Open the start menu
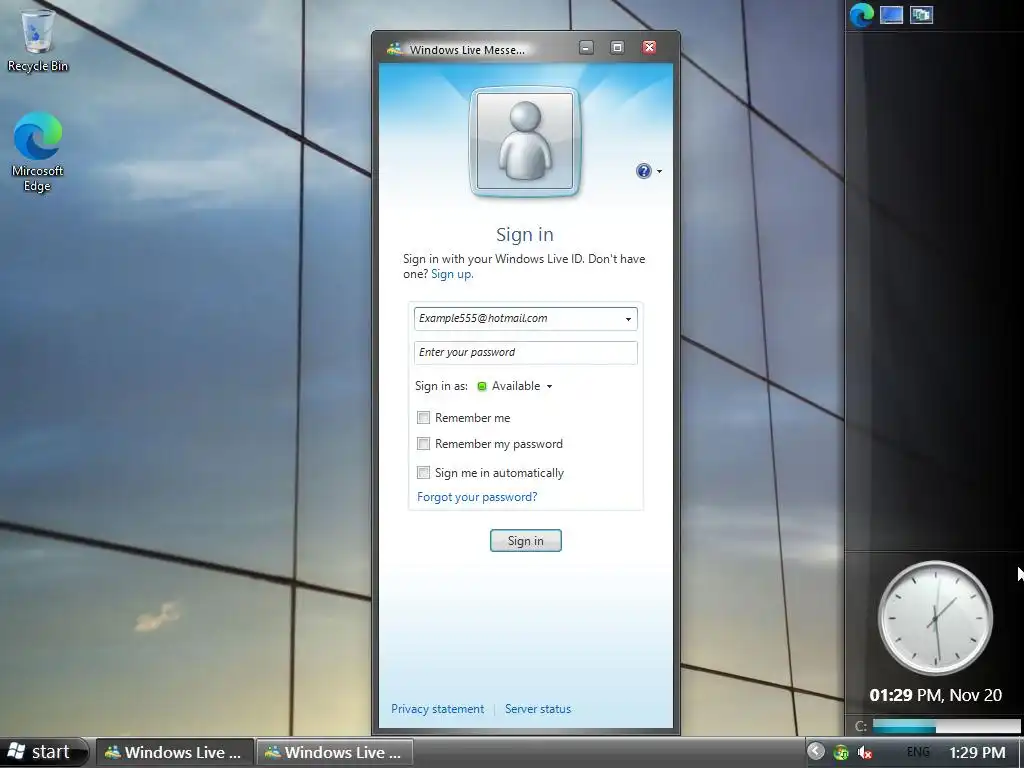 [x=42, y=752]
